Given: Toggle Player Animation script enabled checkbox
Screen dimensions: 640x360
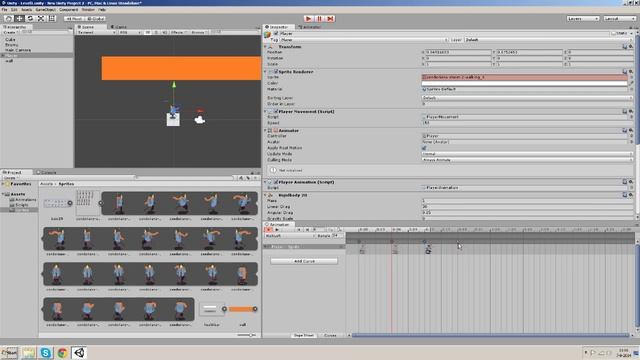Looking at the screenshot, I should pyautogui.click(x=276, y=182).
